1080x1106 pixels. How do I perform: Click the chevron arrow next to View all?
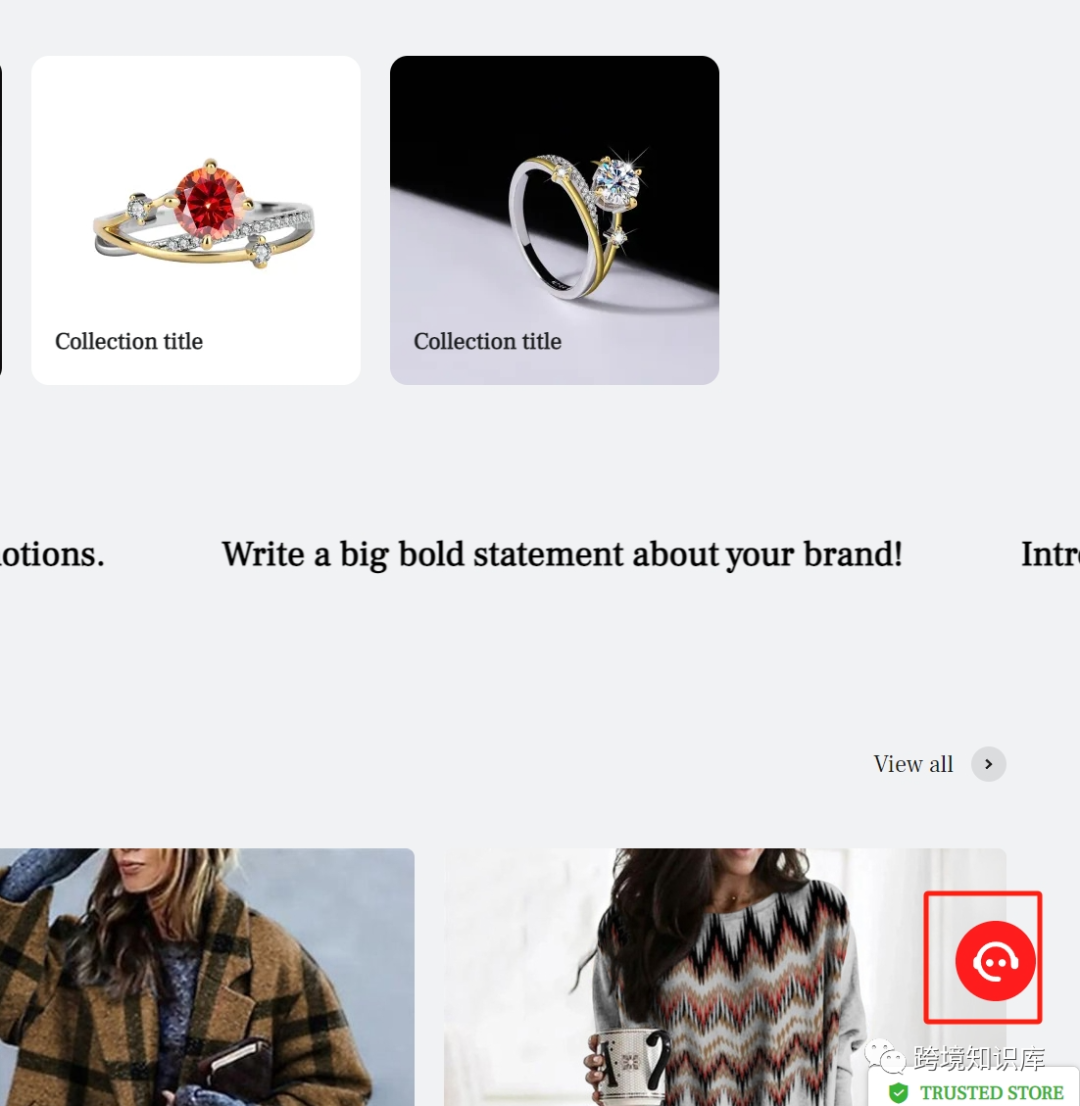988,764
